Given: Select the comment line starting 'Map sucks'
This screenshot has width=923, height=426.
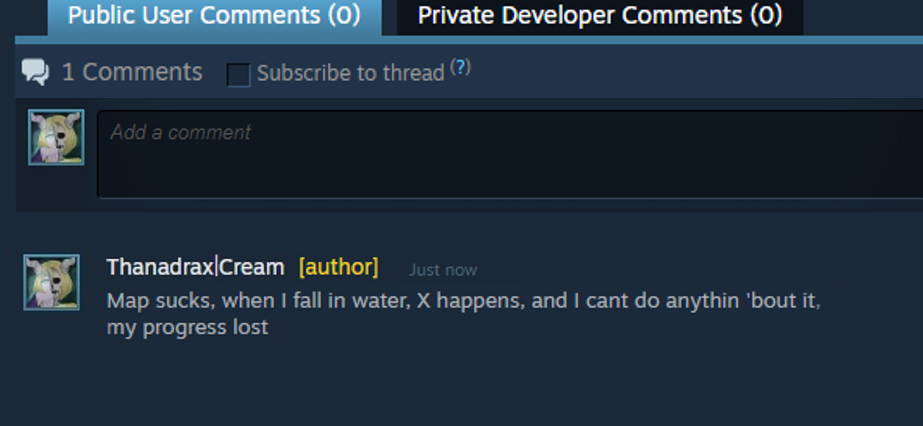Looking at the screenshot, I should click(463, 301).
